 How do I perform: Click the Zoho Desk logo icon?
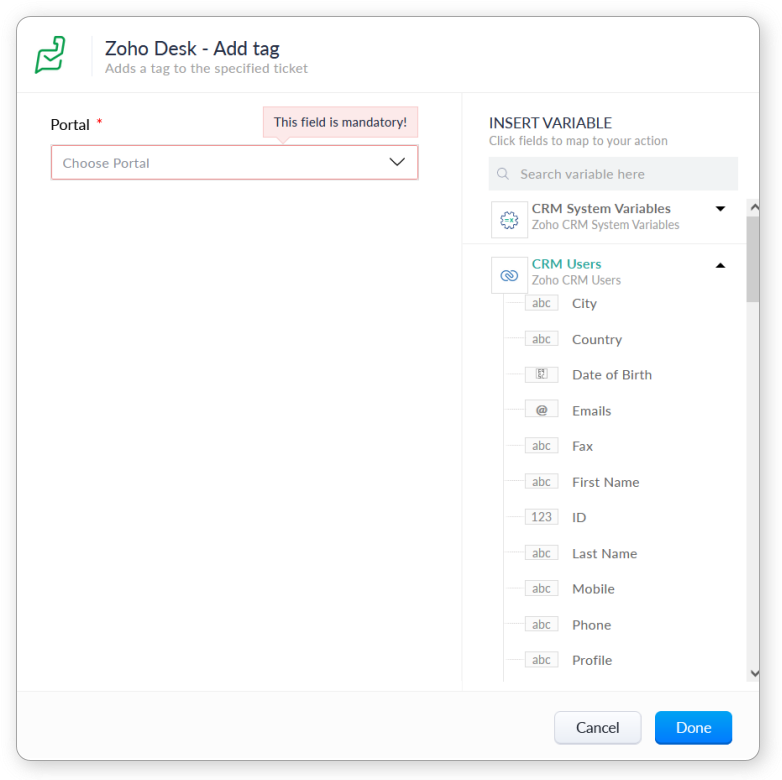pyautogui.click(x=50, y=55)
